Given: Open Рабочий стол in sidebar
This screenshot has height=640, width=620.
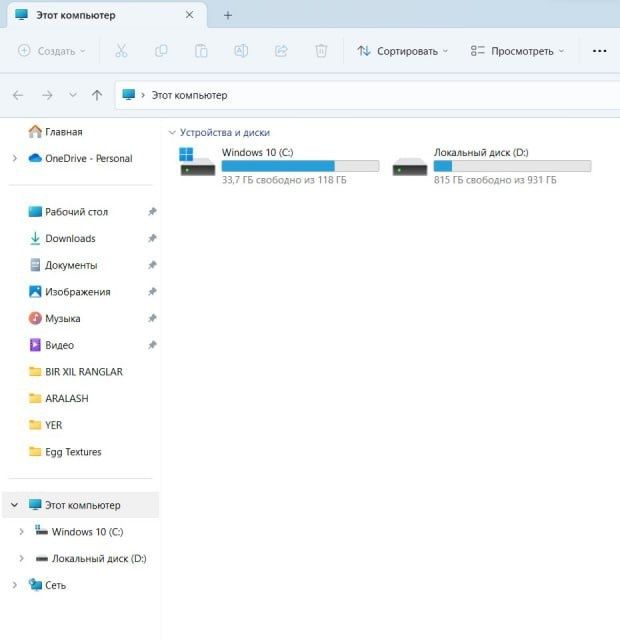Looking at the screenshot, I should [68, 211].
